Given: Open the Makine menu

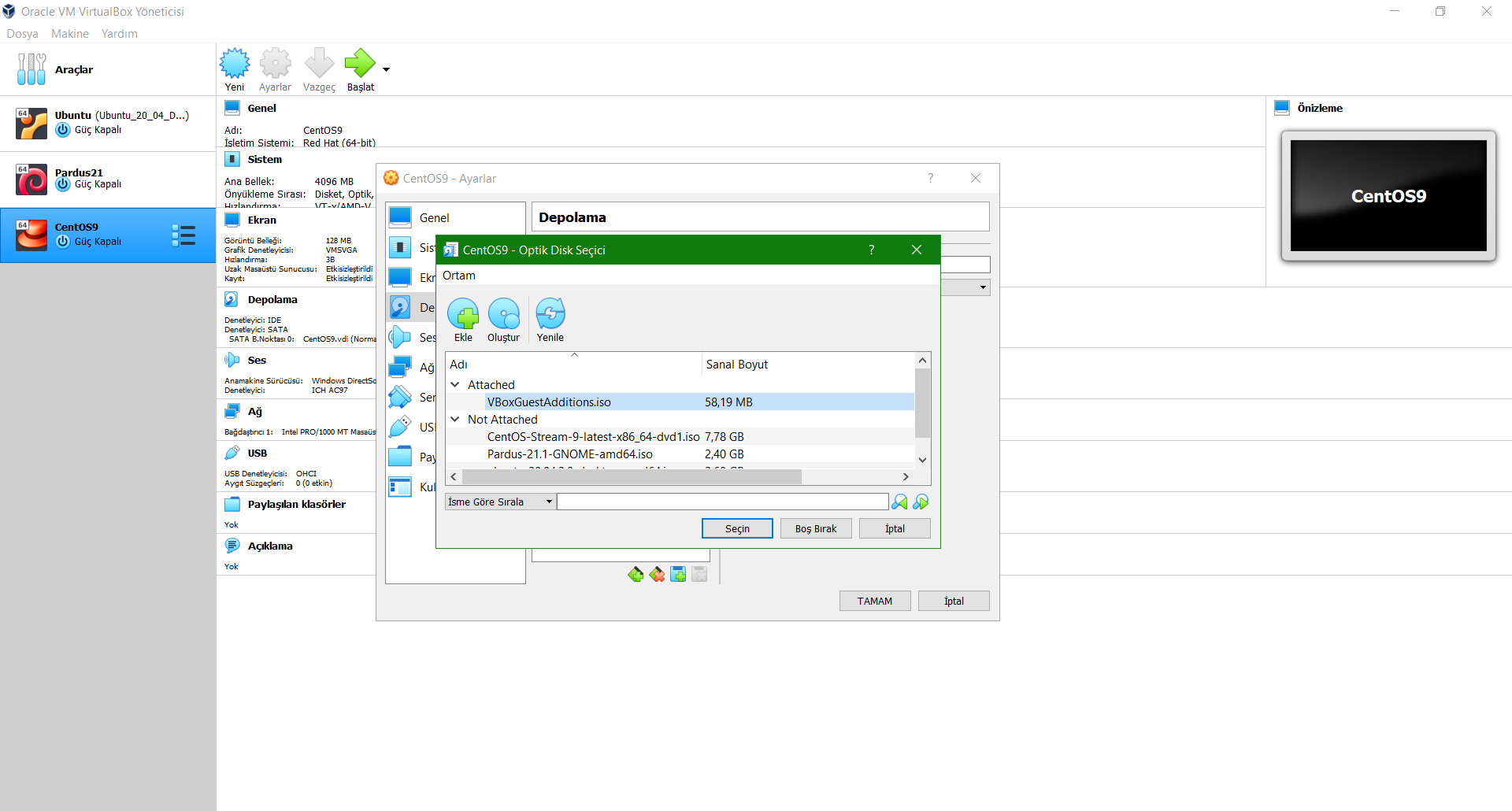Looking at the screenshot, I should (70, 33).
